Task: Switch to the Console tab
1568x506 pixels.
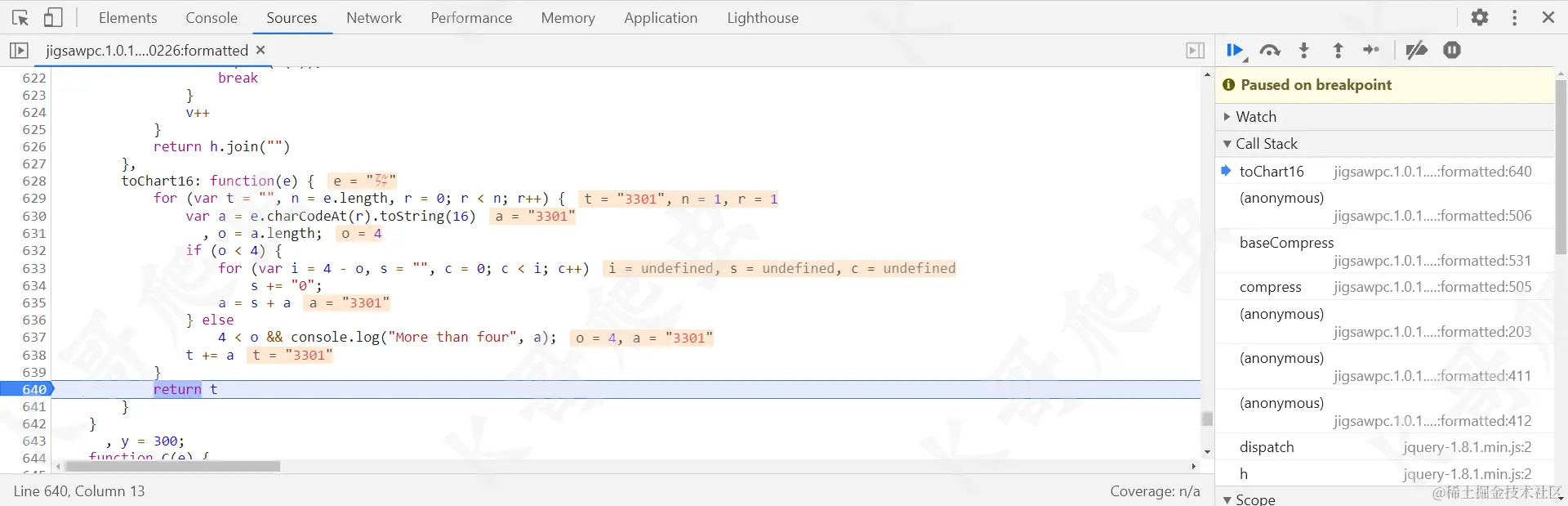Action: pos(212,17)
